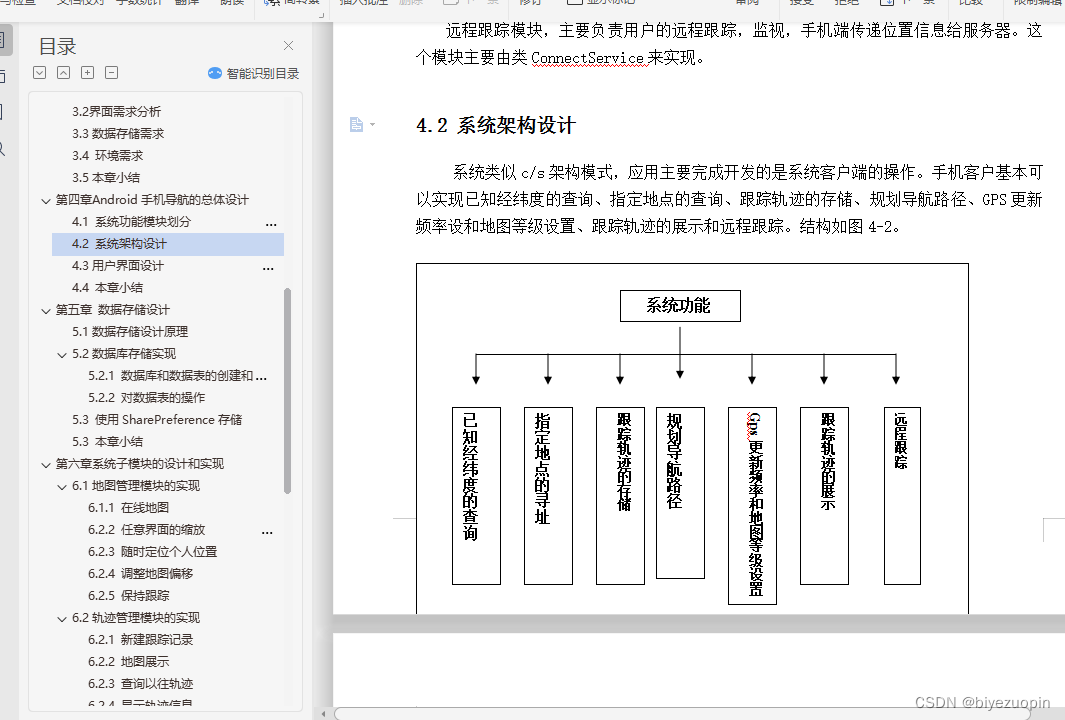Collapse the 6.2 轨迹管理模块的实现 node
Screen dimensions: 1065x720
point(62,619)
